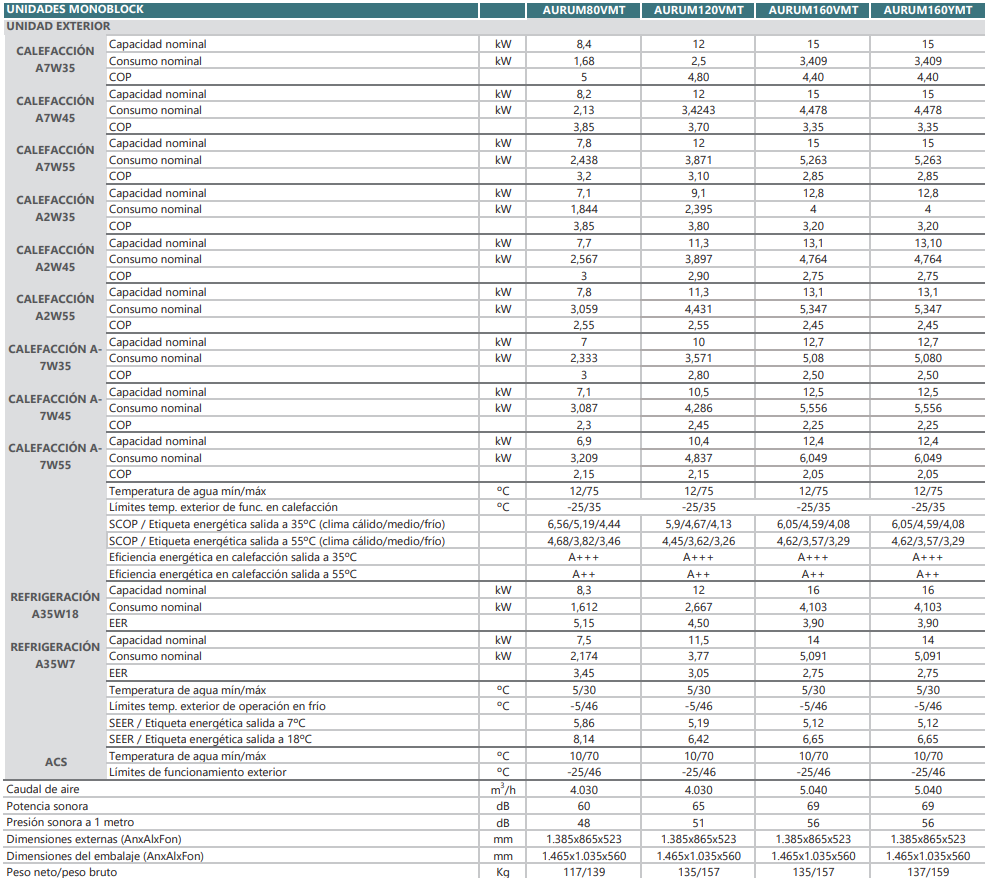Screen dimensions: 991x878
Task: Select 'SEER / Etiqueta energética salida a 18ºC'
Action: coord(210,739)
